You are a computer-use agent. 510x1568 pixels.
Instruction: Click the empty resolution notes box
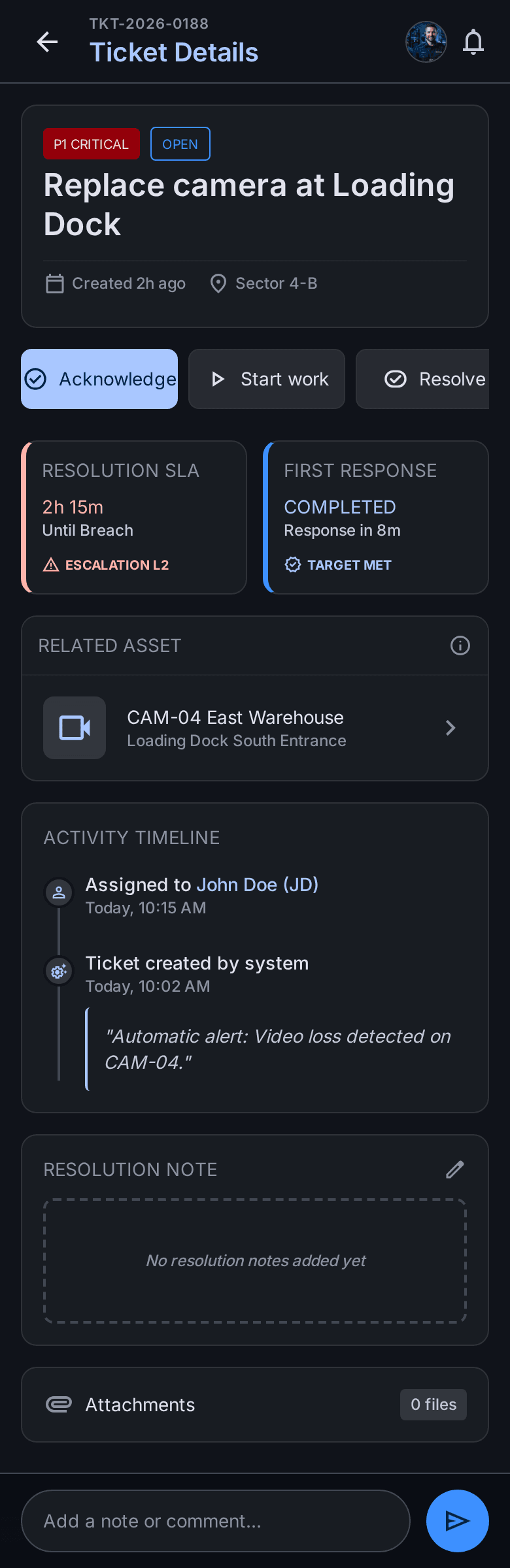255,1261
